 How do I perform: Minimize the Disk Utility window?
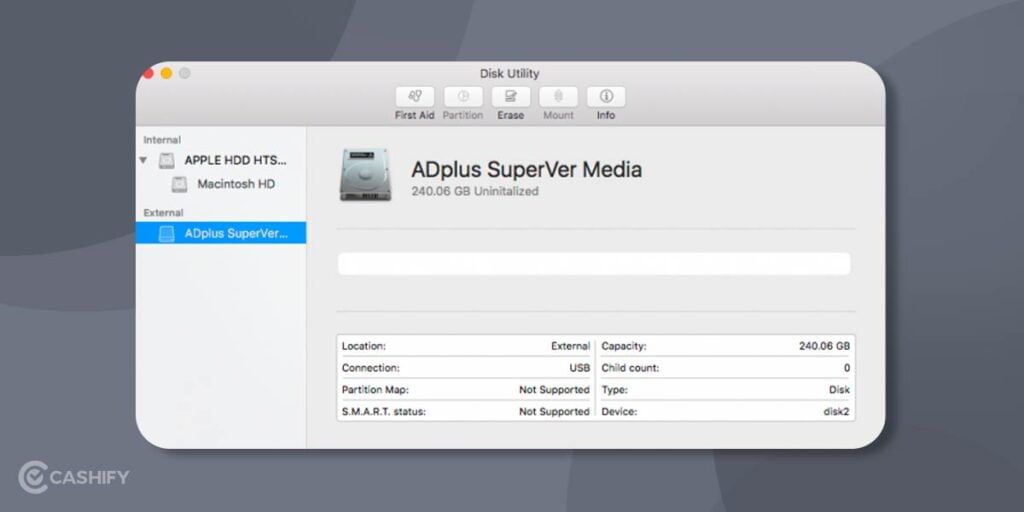tap(166, 73)
